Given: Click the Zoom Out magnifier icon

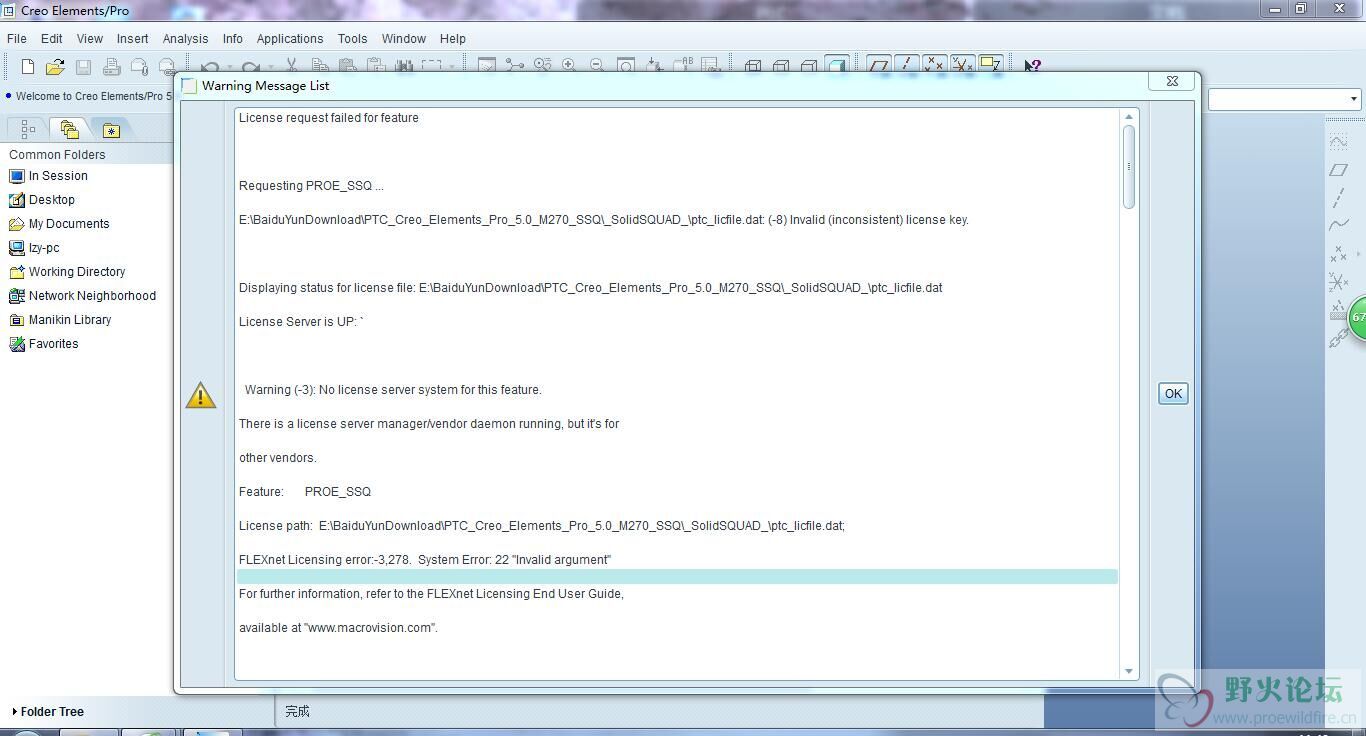Looking at the screenshot, I should pos(597,66).
